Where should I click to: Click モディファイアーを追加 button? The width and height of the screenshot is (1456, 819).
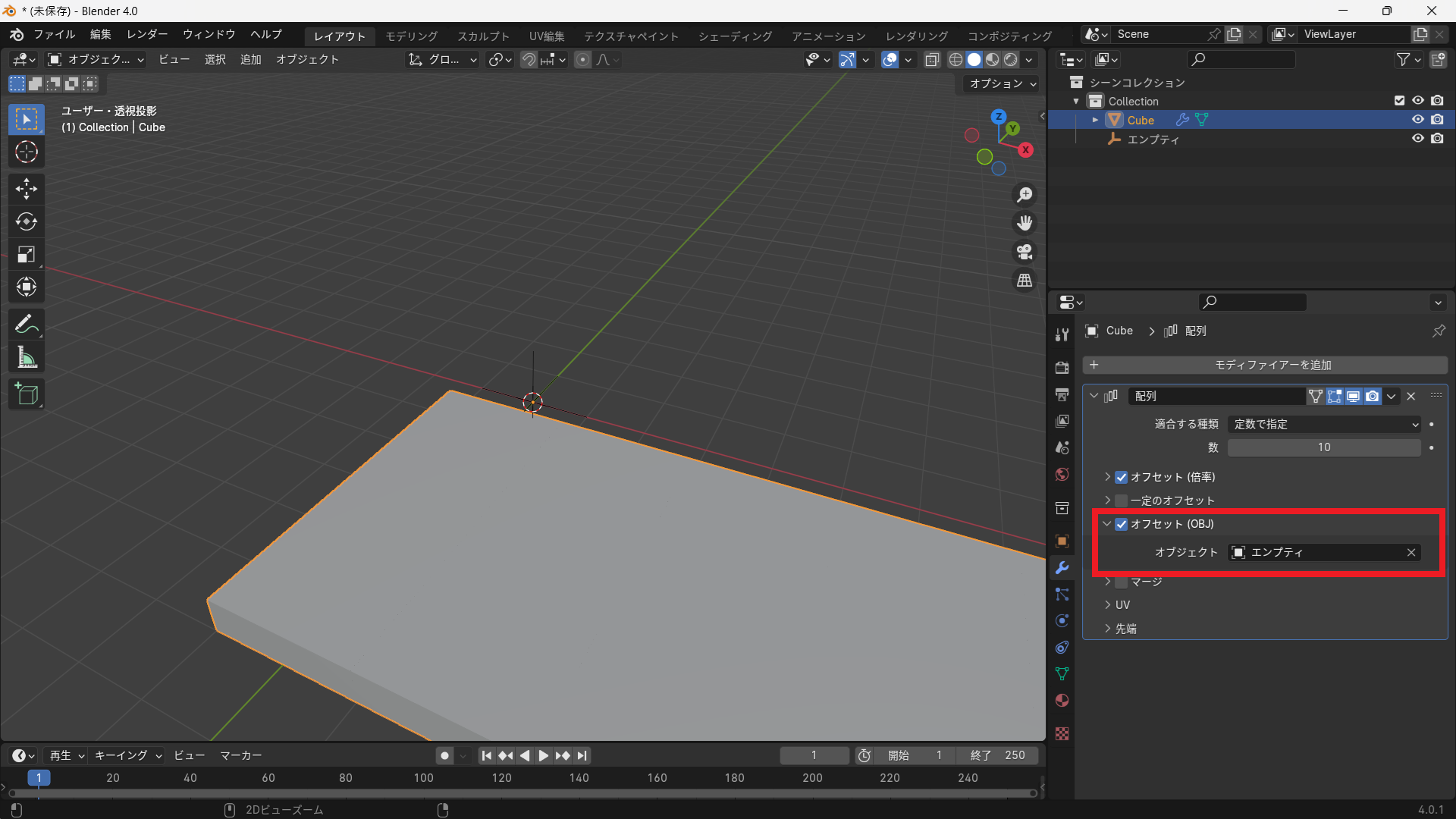click(x=1265, y=366)
